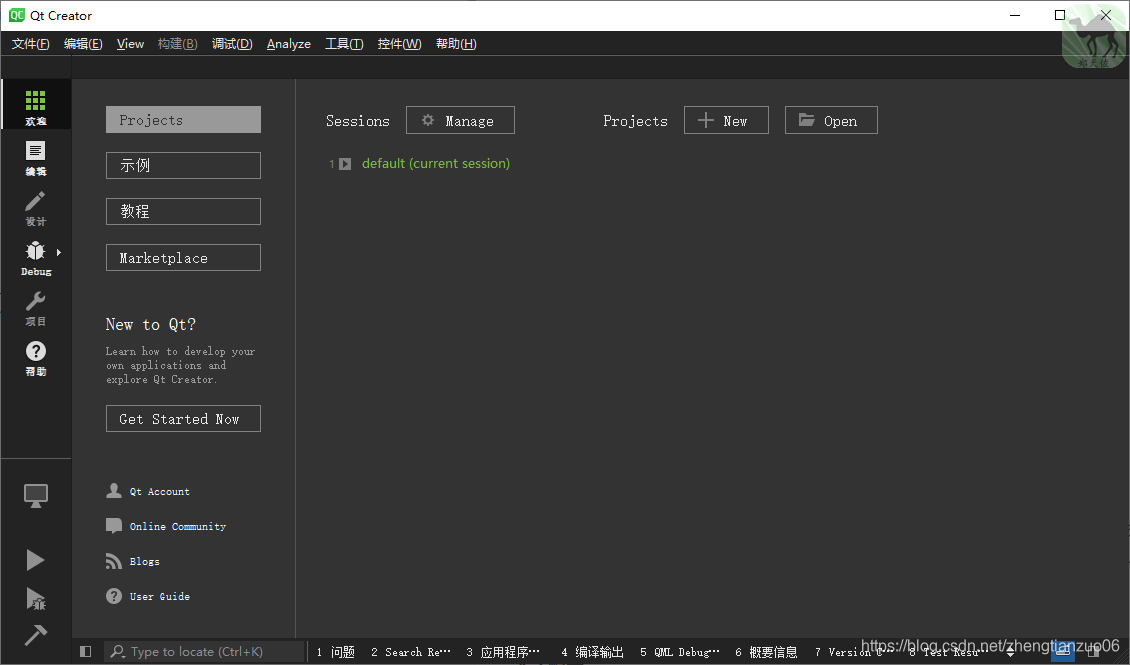This screenshot has width=1130, height=665.
Task: Open the Marketplace page
Action: click(183, 258)
